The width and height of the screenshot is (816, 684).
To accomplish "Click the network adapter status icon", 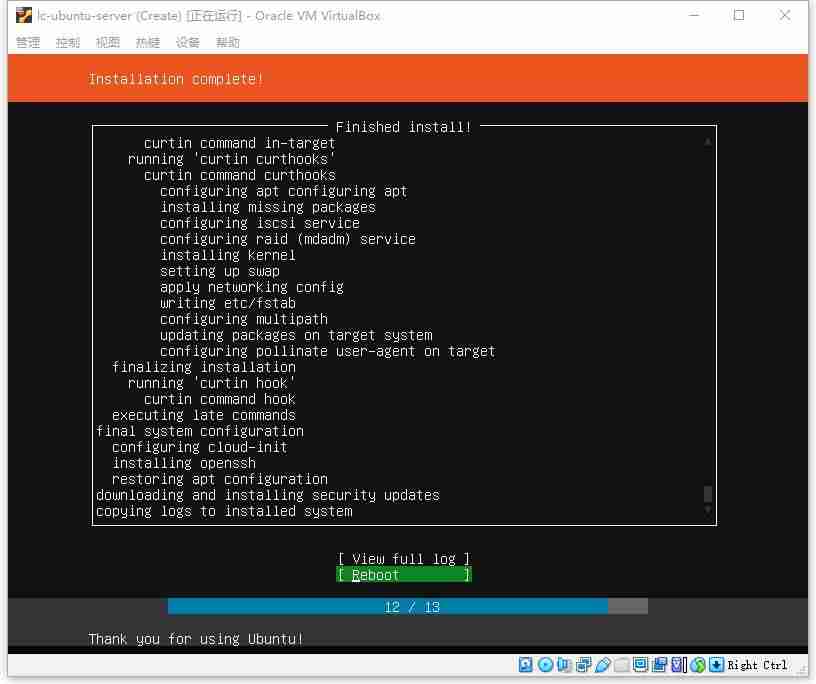I will (x=583, y=664).
